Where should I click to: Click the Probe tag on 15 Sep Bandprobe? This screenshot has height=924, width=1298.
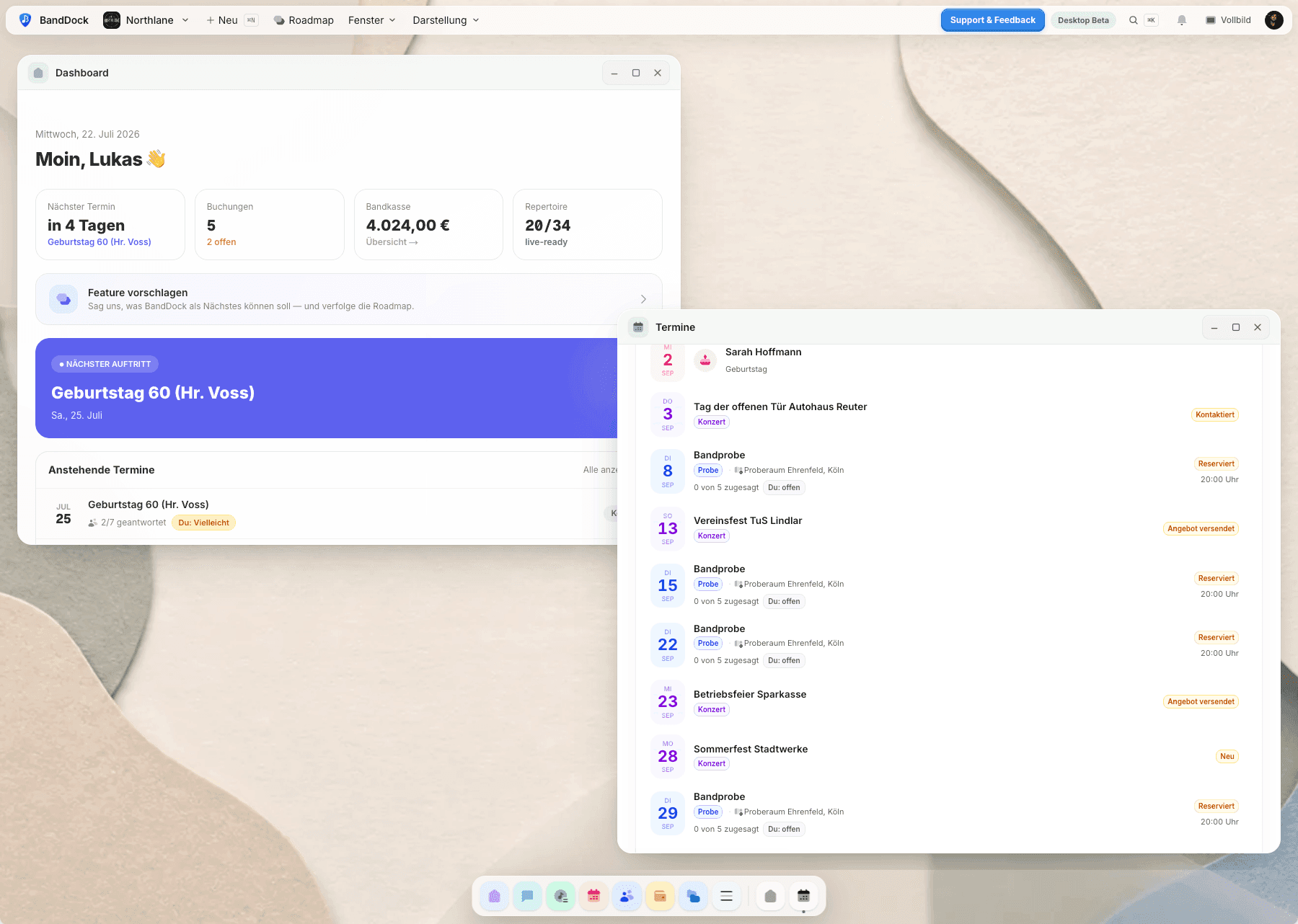pyautogui.click(x=708, y=585)
